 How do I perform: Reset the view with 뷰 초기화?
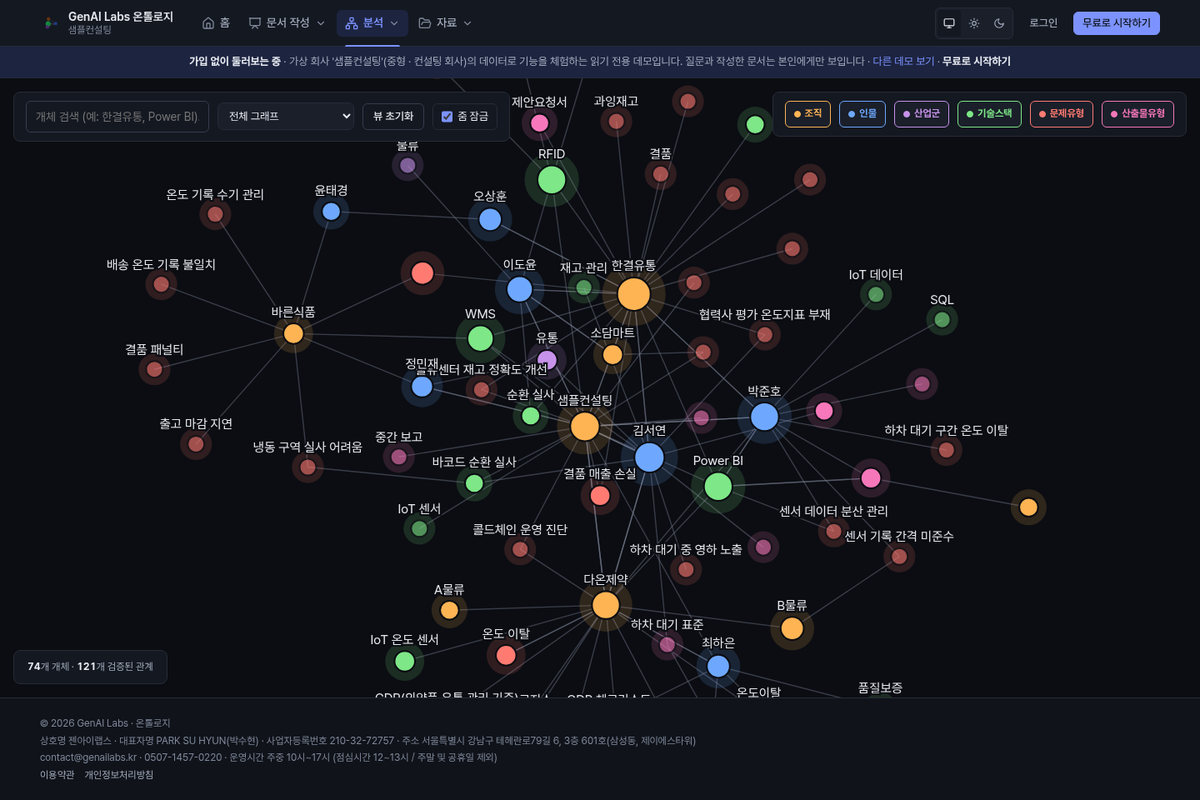point(393,116)
